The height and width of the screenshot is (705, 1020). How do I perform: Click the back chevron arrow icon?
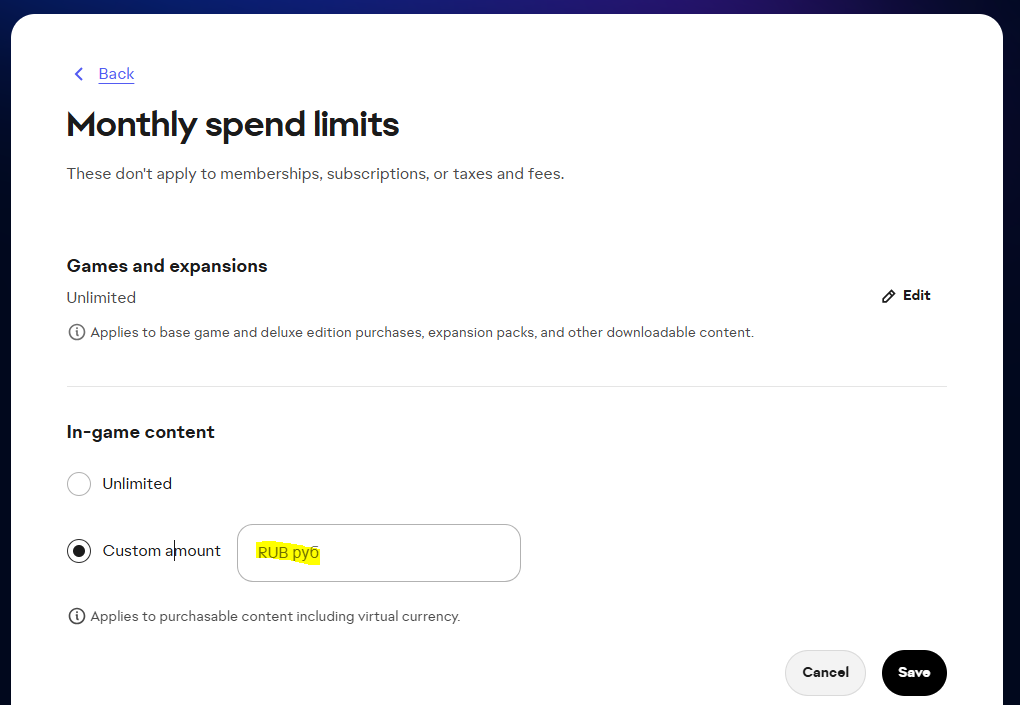point(79,74)
